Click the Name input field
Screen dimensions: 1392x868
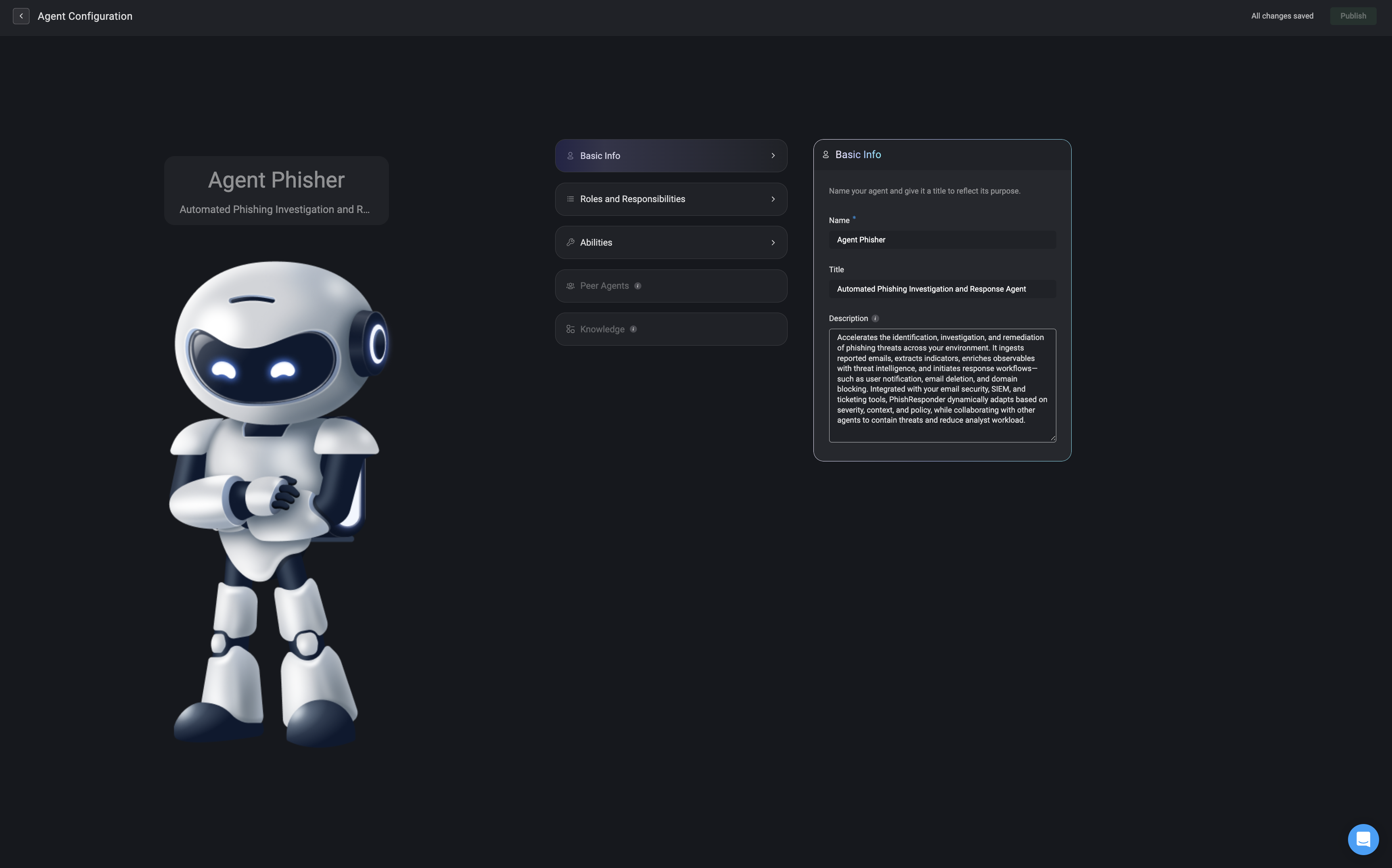click(x=942, y=240)
